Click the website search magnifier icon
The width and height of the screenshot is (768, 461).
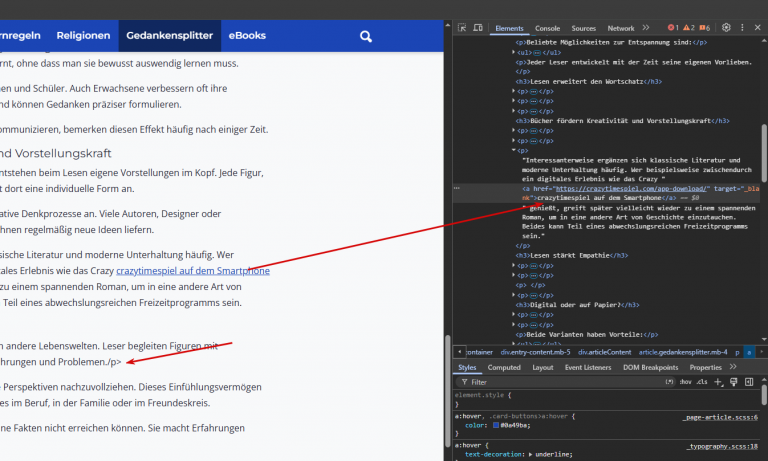coord(366,36)
